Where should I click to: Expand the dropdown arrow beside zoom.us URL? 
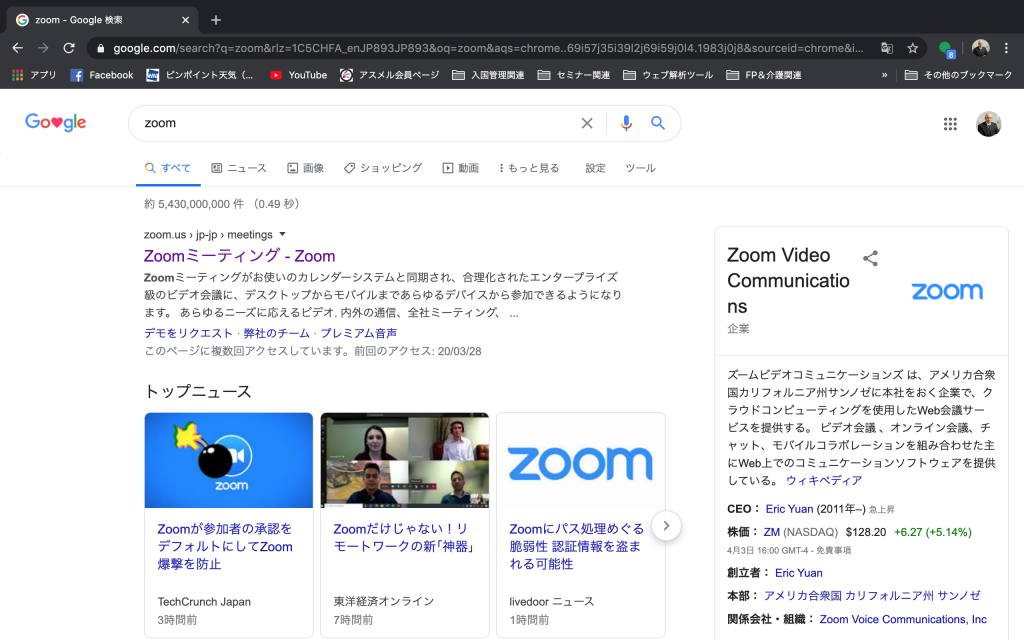[282, 234]
